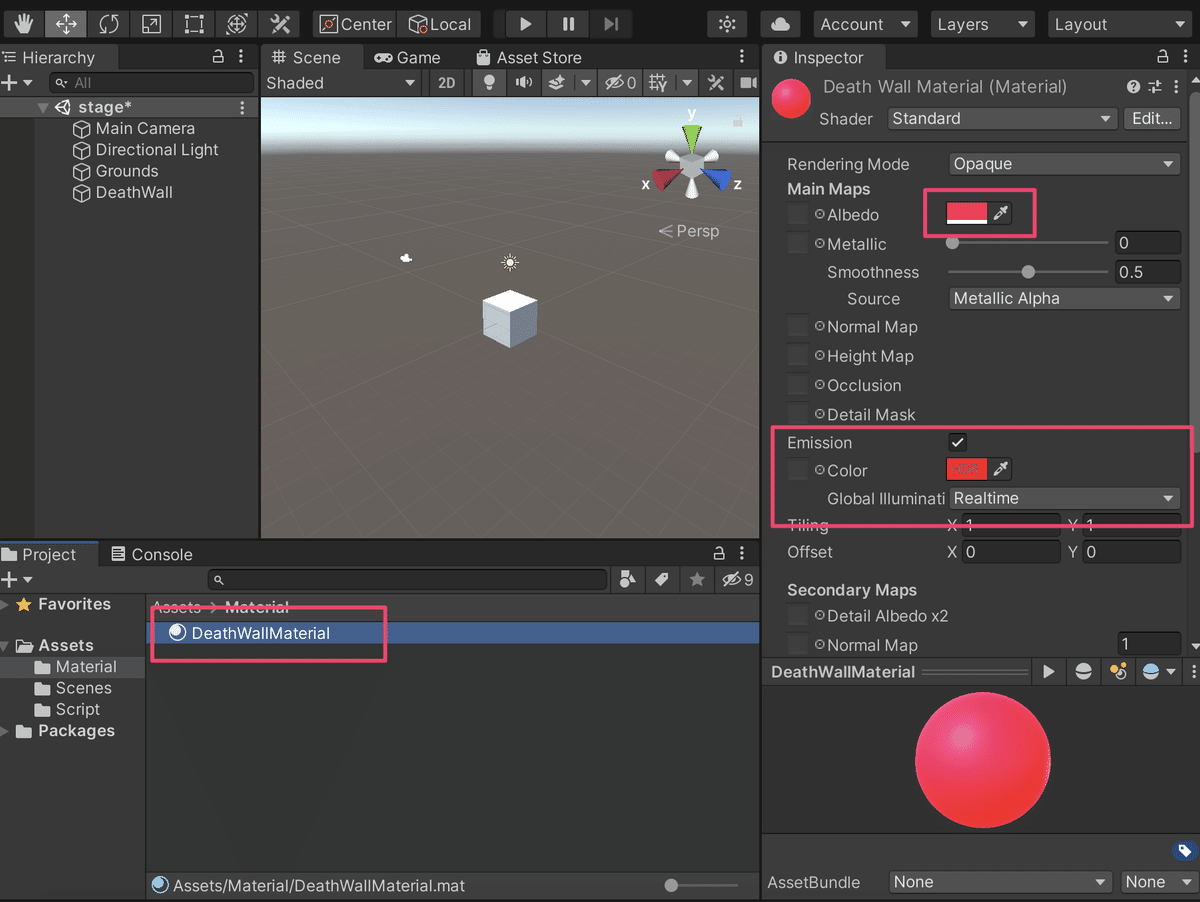Screen dimensions: 1200x902
Task: Expand the Packages folder
Action: click(x=5, y=731)
